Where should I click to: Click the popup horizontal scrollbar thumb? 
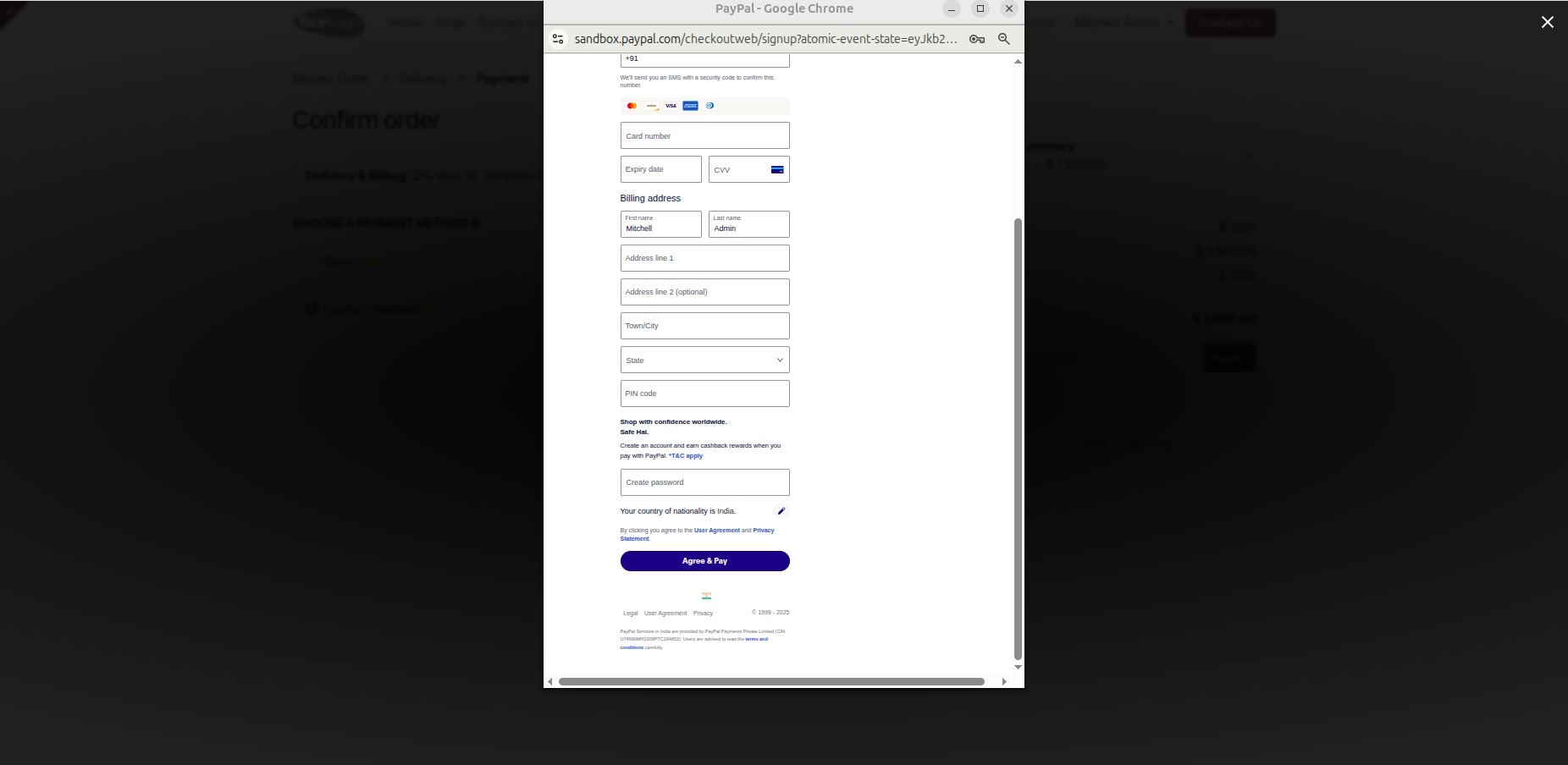(x=771, y=681)
